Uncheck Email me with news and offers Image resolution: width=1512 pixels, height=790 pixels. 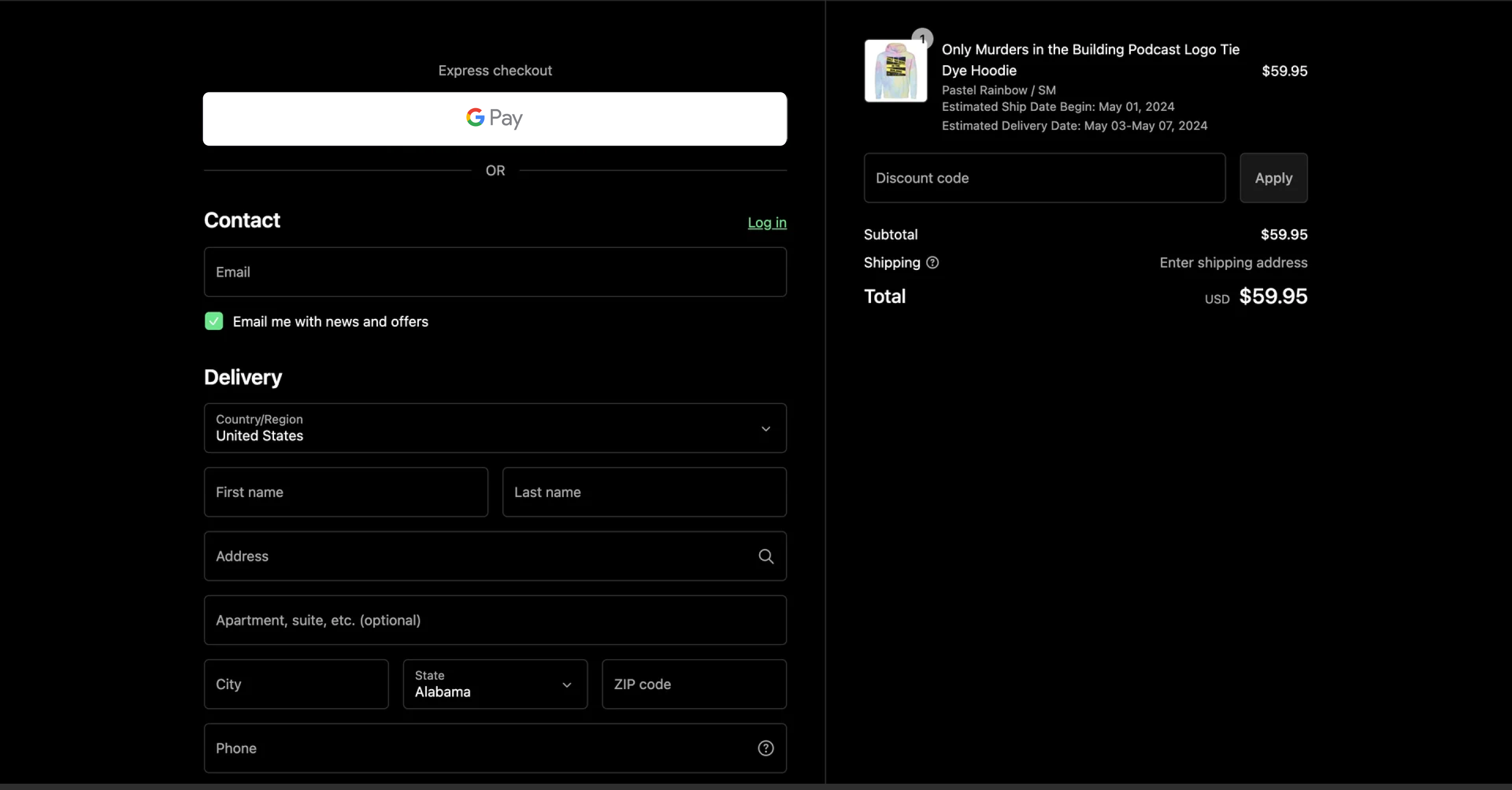pyautogui.click(x=214, y=321)
